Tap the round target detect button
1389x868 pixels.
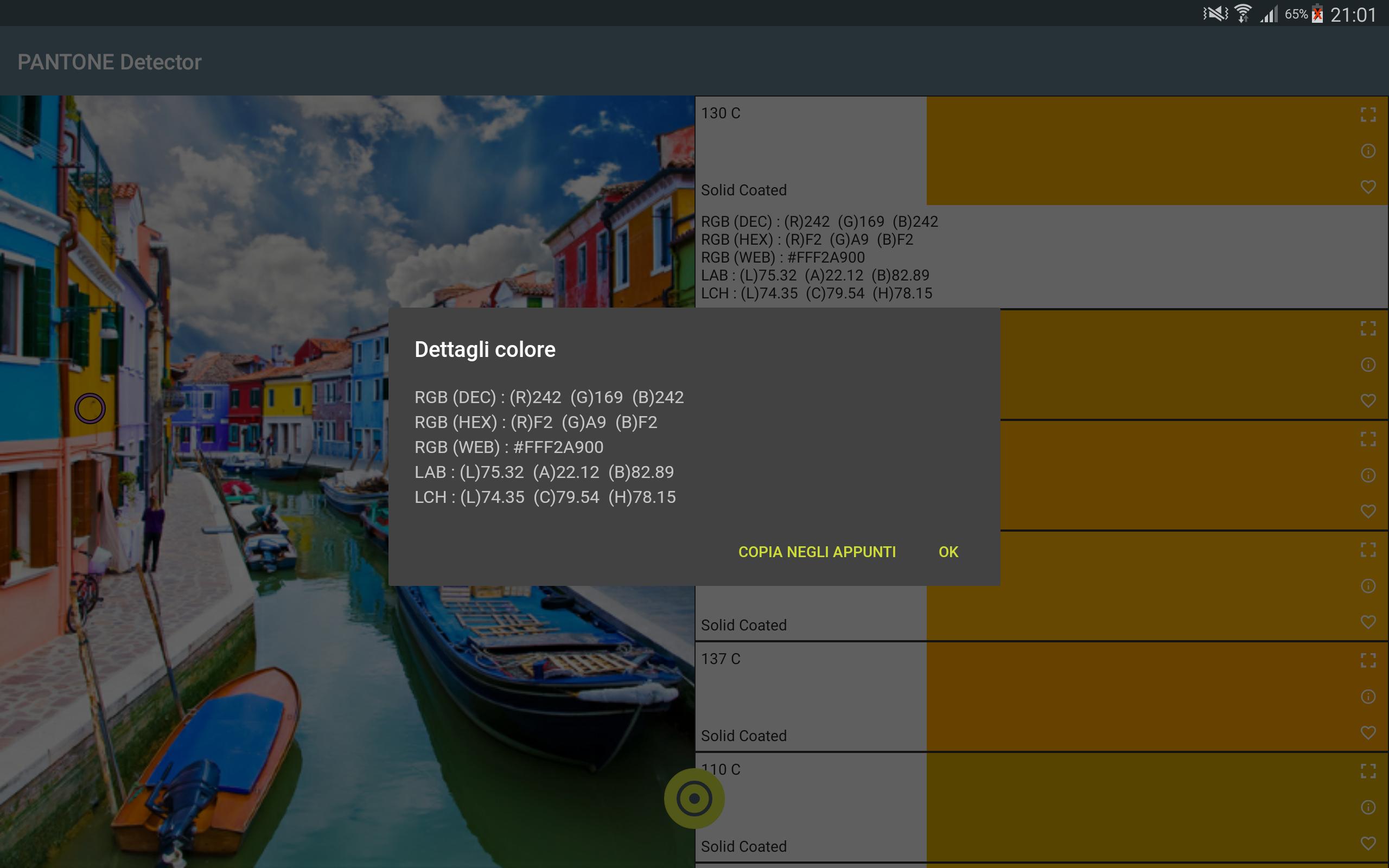point(694,799)
